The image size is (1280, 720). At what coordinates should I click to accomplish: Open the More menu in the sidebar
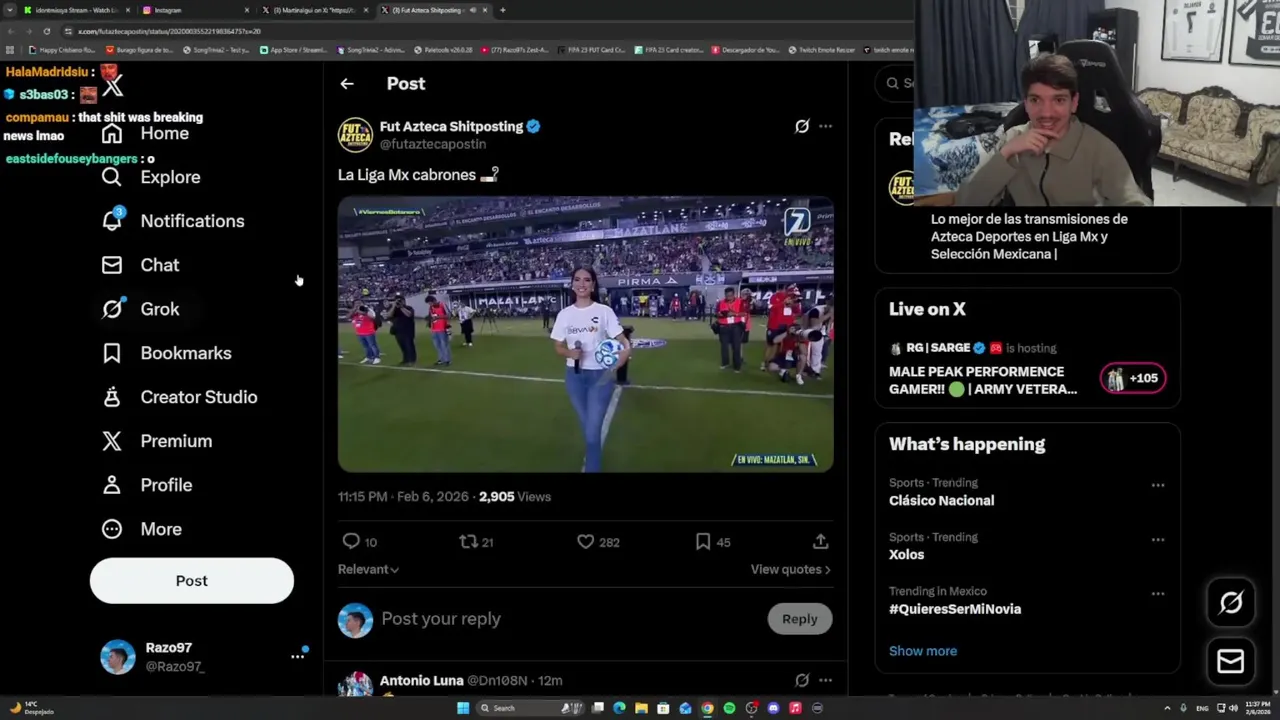coord(141,529)
